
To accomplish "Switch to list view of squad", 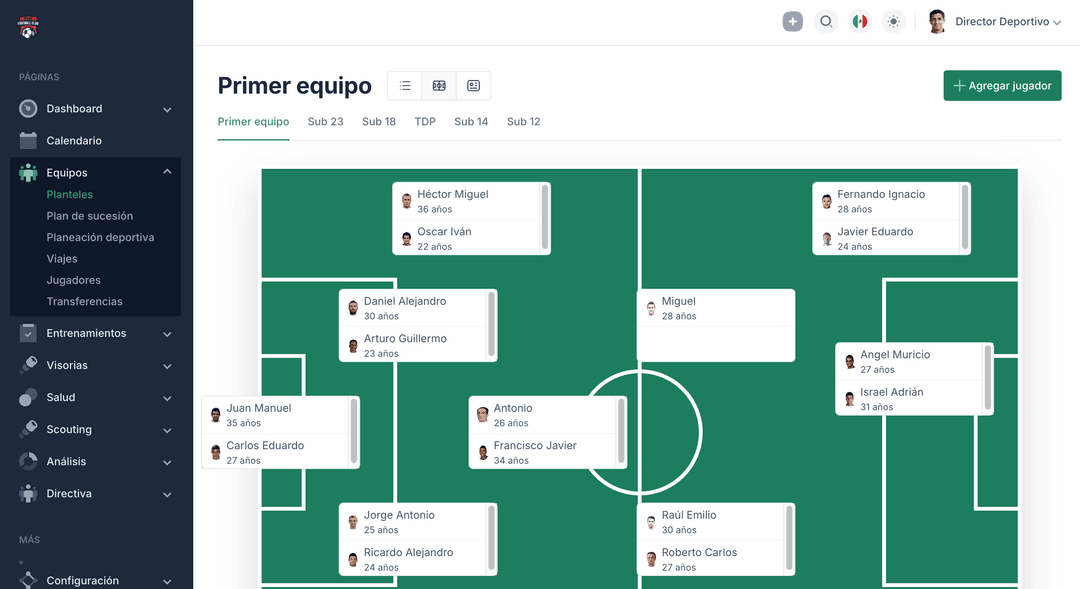I will click(405, 86).
